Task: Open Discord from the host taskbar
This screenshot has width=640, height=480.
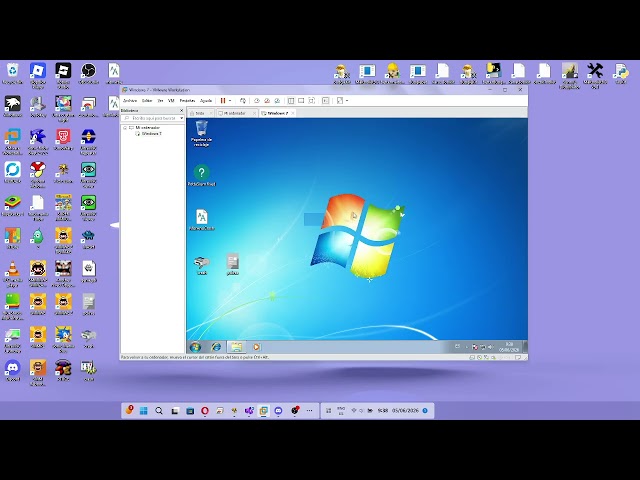Action: click(x=278, y=411)
